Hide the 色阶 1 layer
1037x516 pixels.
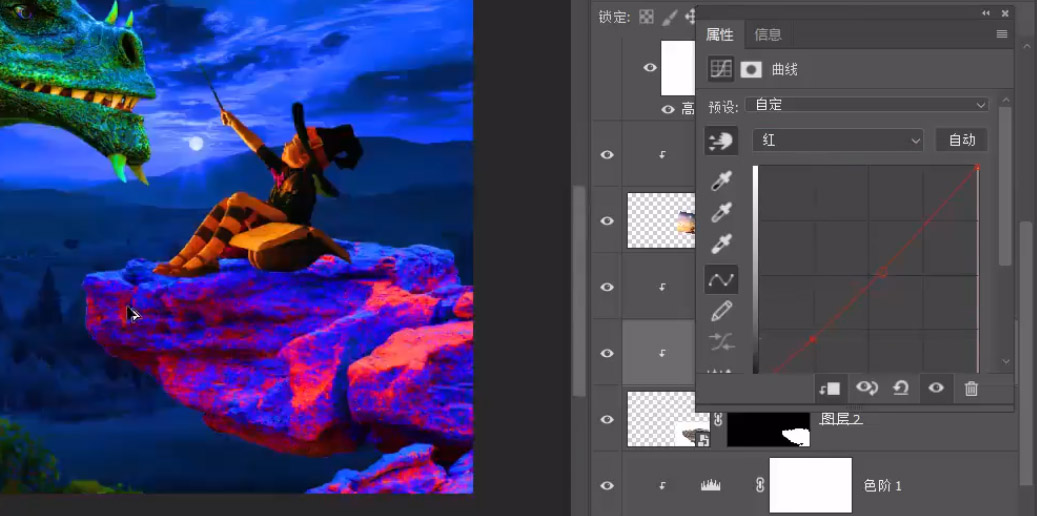point(606,486)
